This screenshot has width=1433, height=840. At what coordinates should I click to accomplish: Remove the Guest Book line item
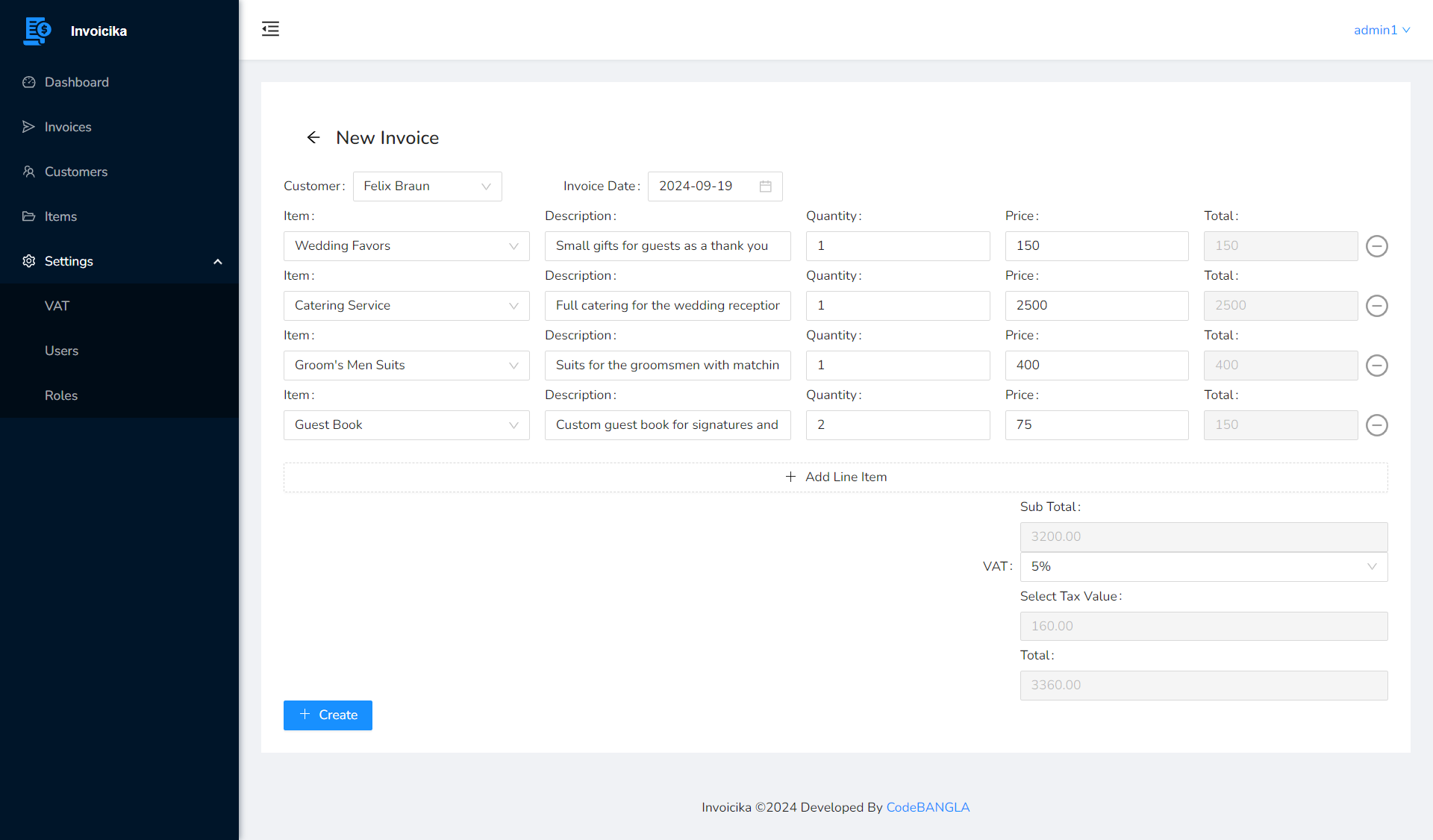pos(1376,425)
